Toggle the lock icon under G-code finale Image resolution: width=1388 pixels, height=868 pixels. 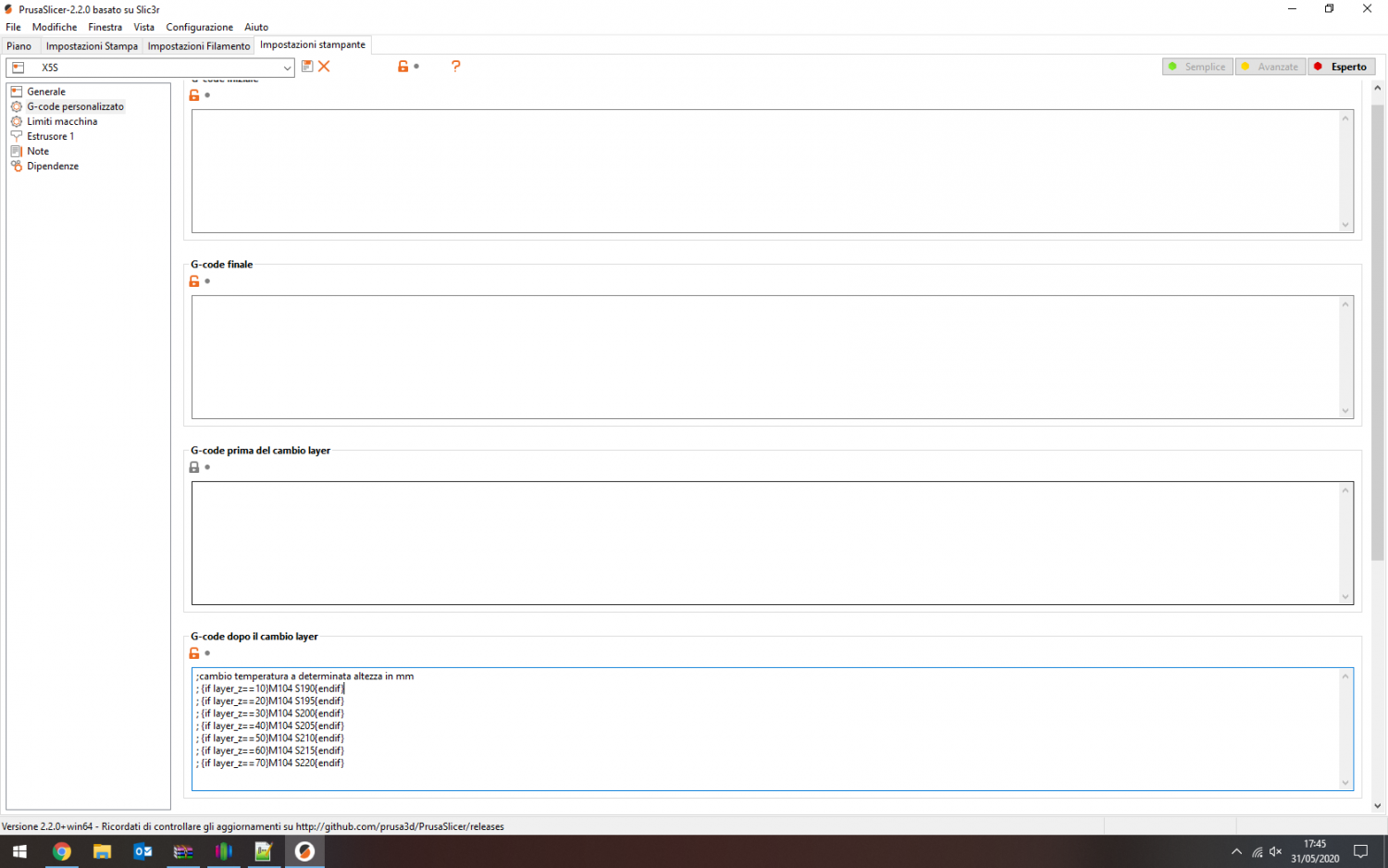[x=194, y=281]
